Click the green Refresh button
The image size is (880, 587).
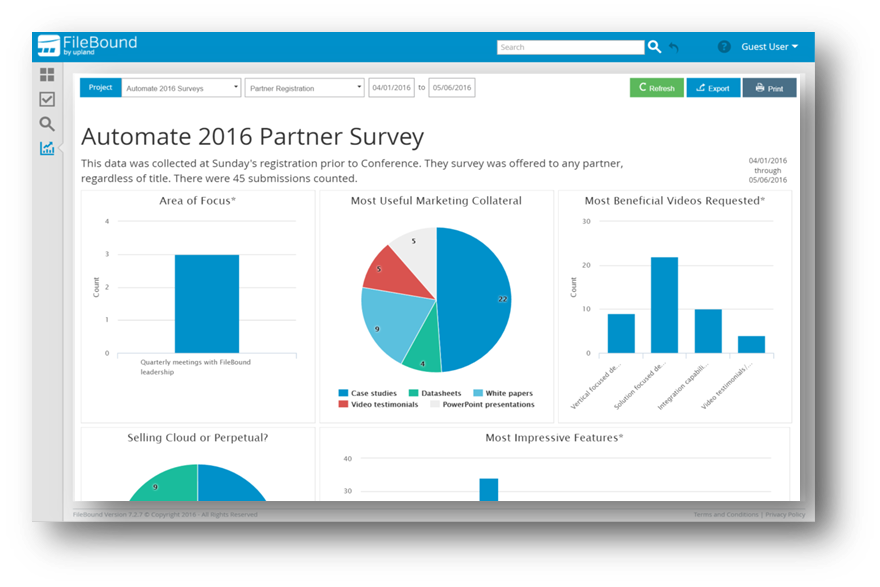click(x=656, y=88)
